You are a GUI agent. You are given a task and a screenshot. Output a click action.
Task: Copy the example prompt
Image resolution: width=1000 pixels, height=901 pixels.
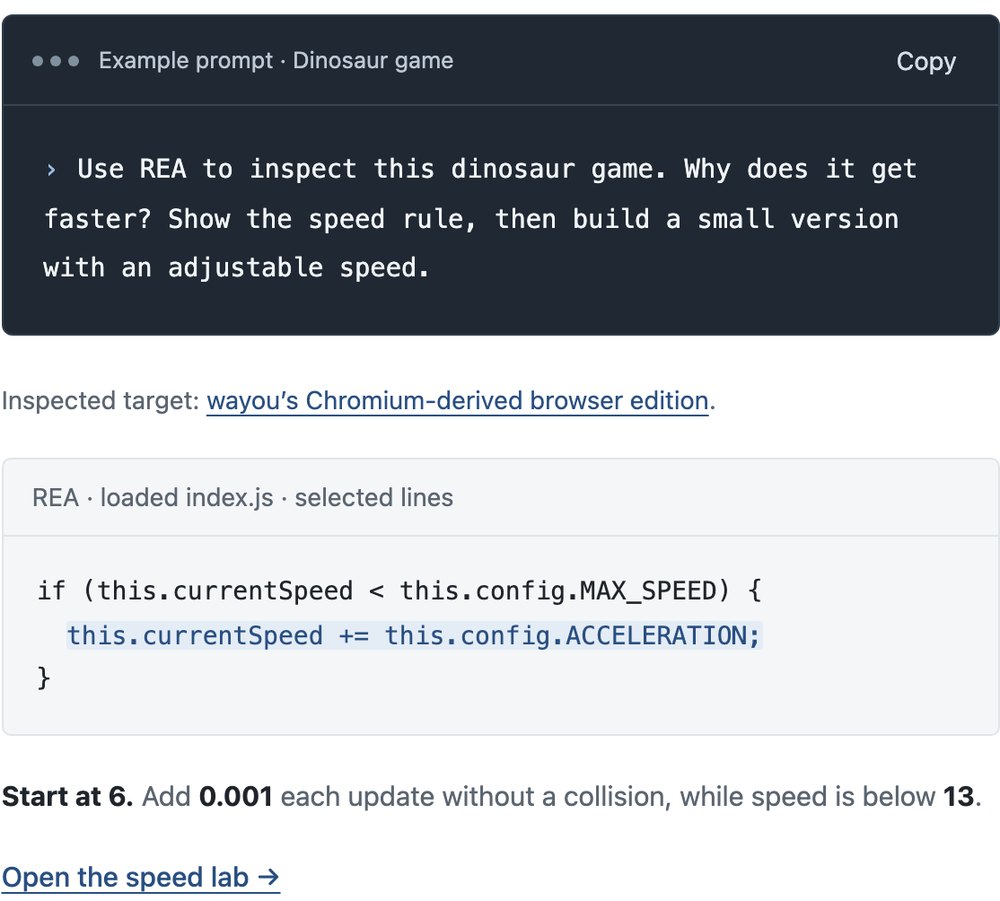point(925,62)
